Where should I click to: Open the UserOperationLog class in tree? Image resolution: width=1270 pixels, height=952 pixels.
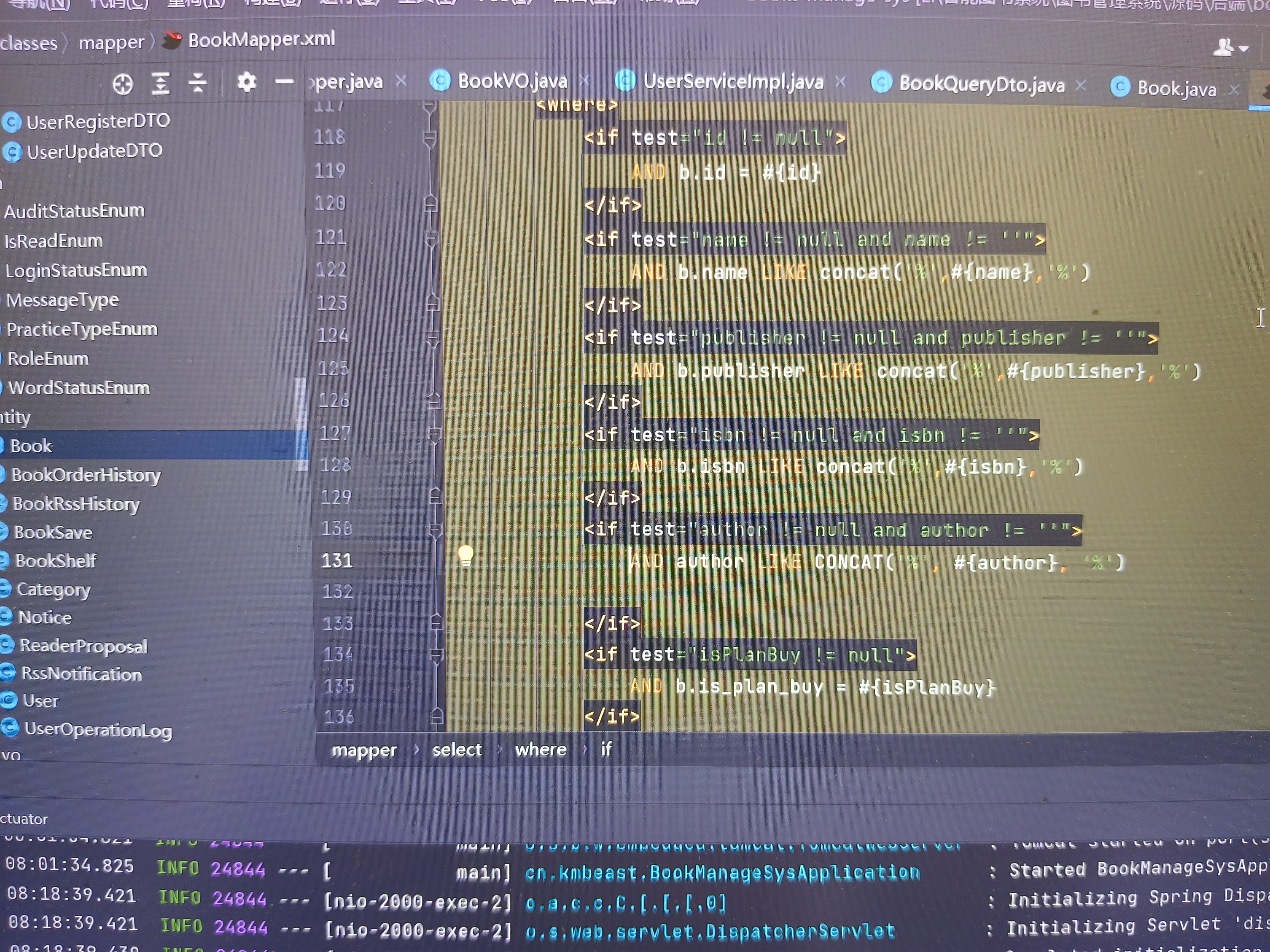pyautogui.click(x=98, y=729)
